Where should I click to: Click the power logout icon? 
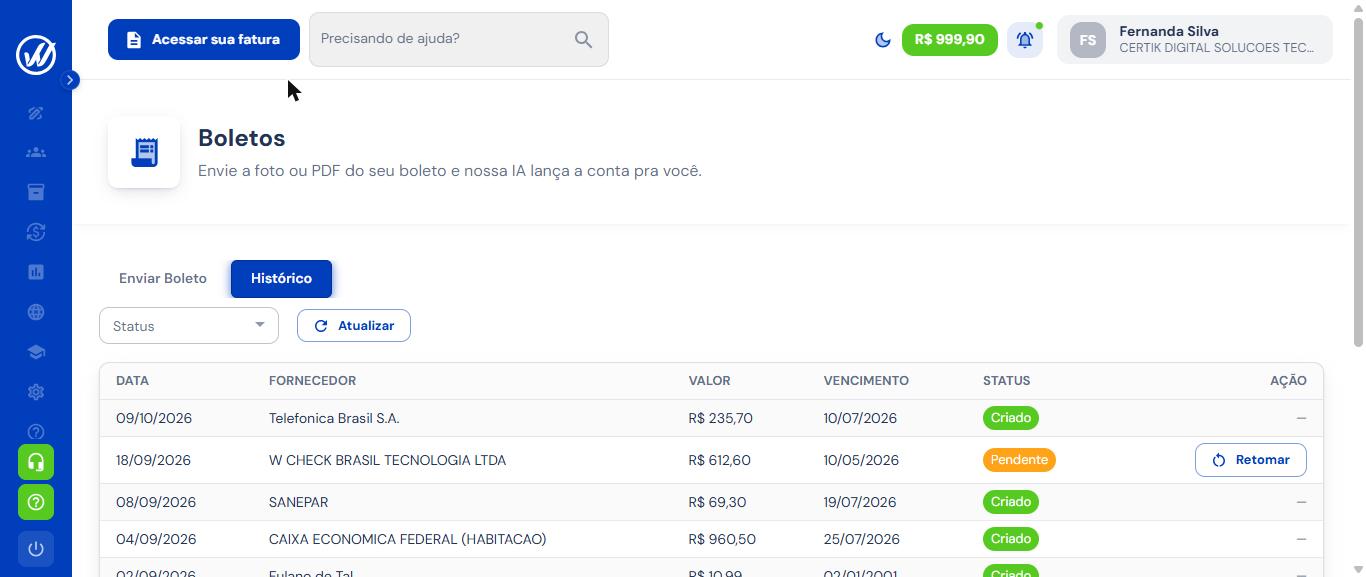coord(36,549)
